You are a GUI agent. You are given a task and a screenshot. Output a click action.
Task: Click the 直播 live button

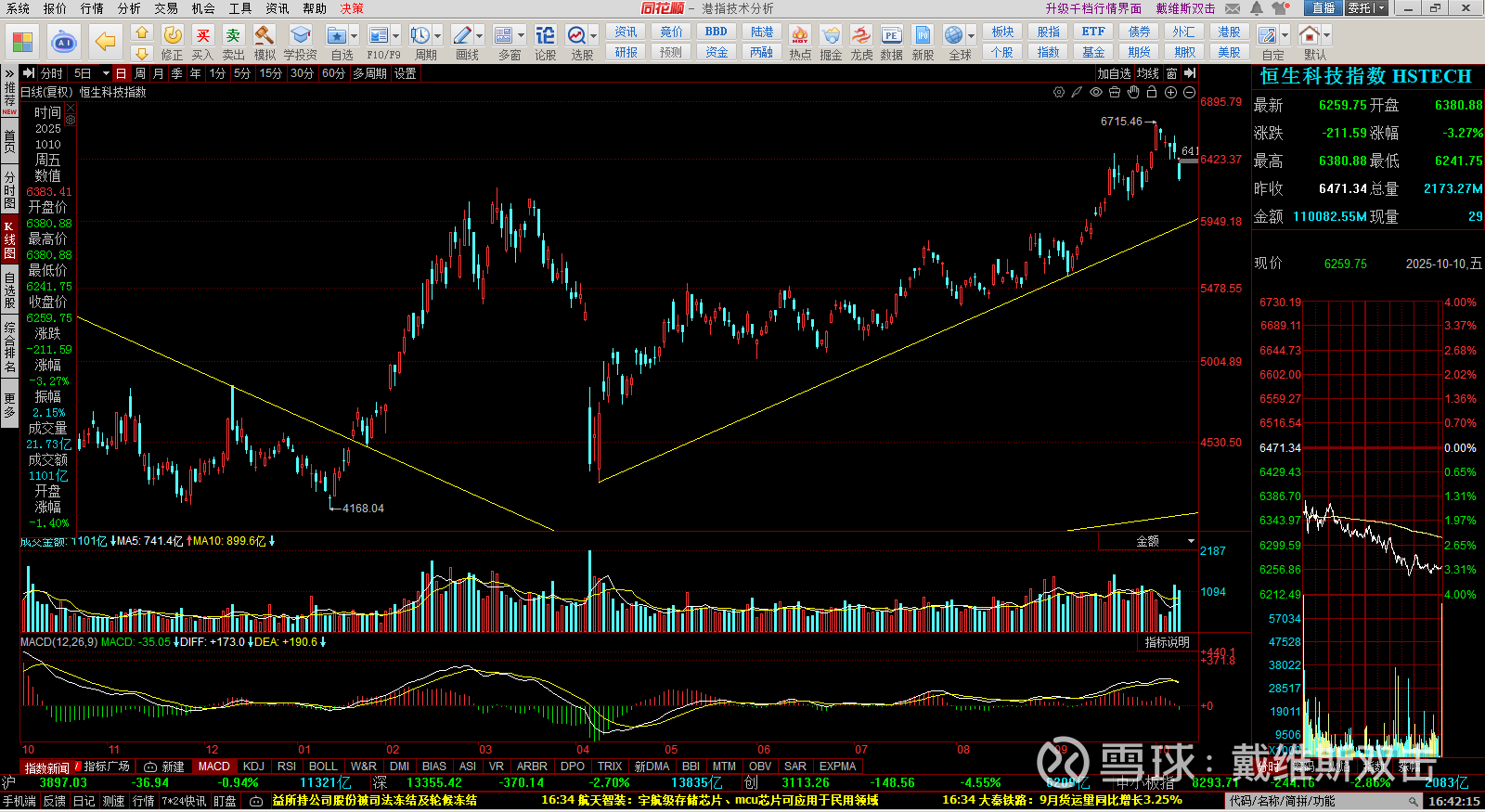tap(1324, 8)
